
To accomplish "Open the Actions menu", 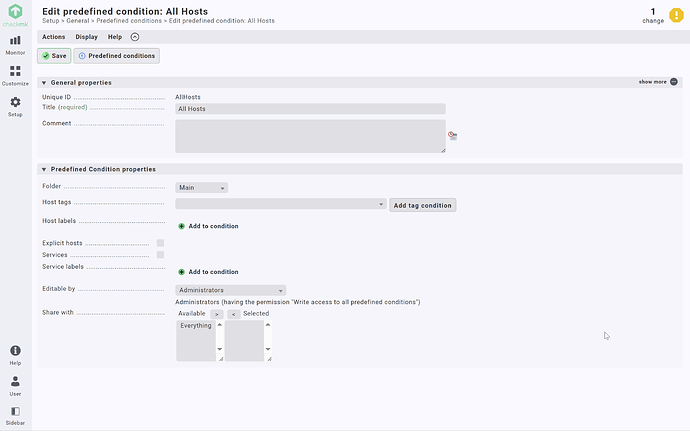I will 54,37.
